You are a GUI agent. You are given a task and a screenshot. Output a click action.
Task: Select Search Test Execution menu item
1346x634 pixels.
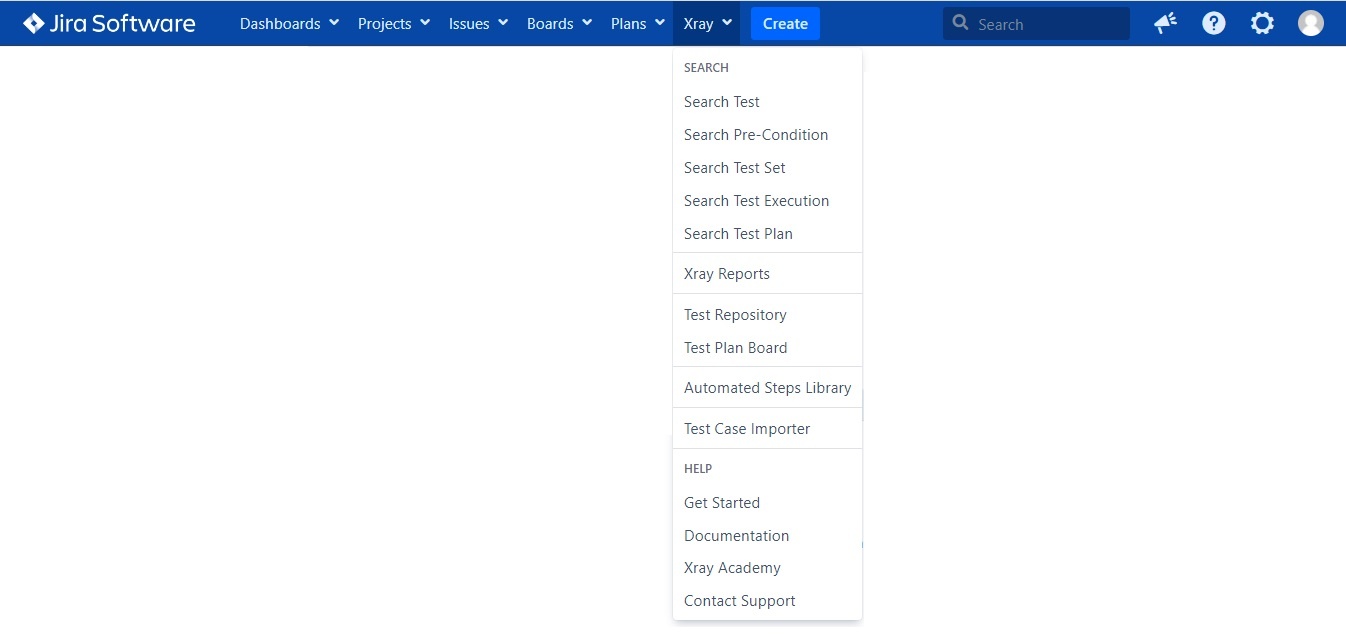click(x=767, y=201)
